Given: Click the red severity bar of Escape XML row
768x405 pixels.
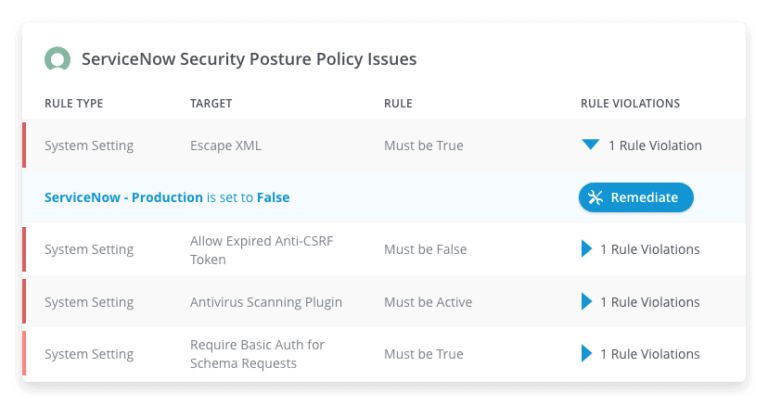Looking at the screenshot, I should (24, 145).
